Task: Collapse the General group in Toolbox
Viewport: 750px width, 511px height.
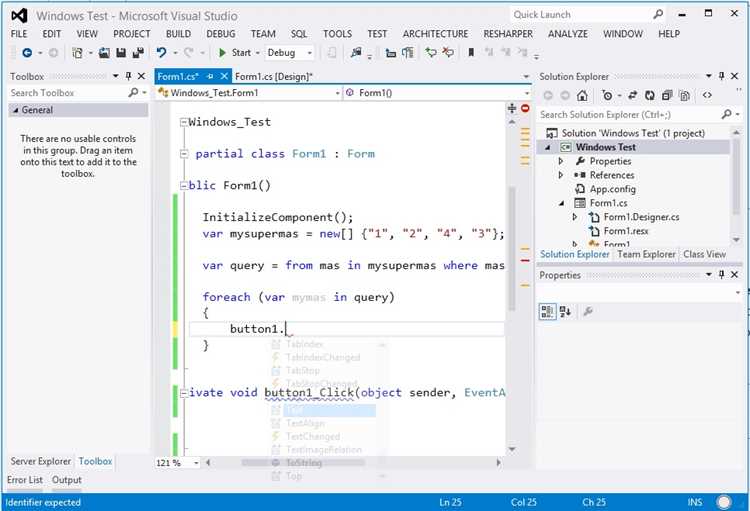Action: coord(15,110)
